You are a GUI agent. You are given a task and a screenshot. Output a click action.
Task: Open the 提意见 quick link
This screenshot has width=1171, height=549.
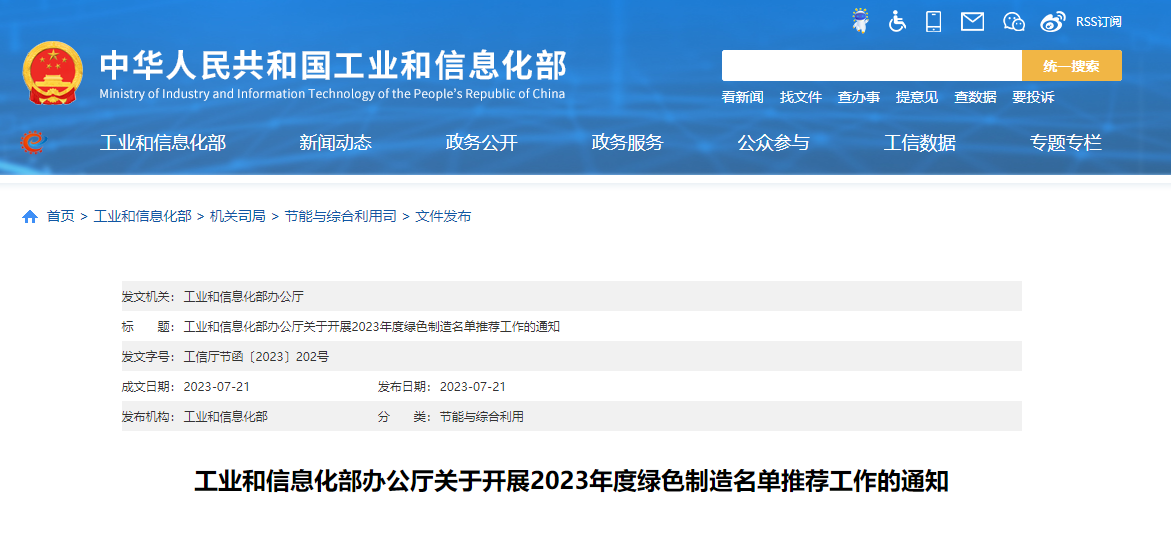(917, 97)
